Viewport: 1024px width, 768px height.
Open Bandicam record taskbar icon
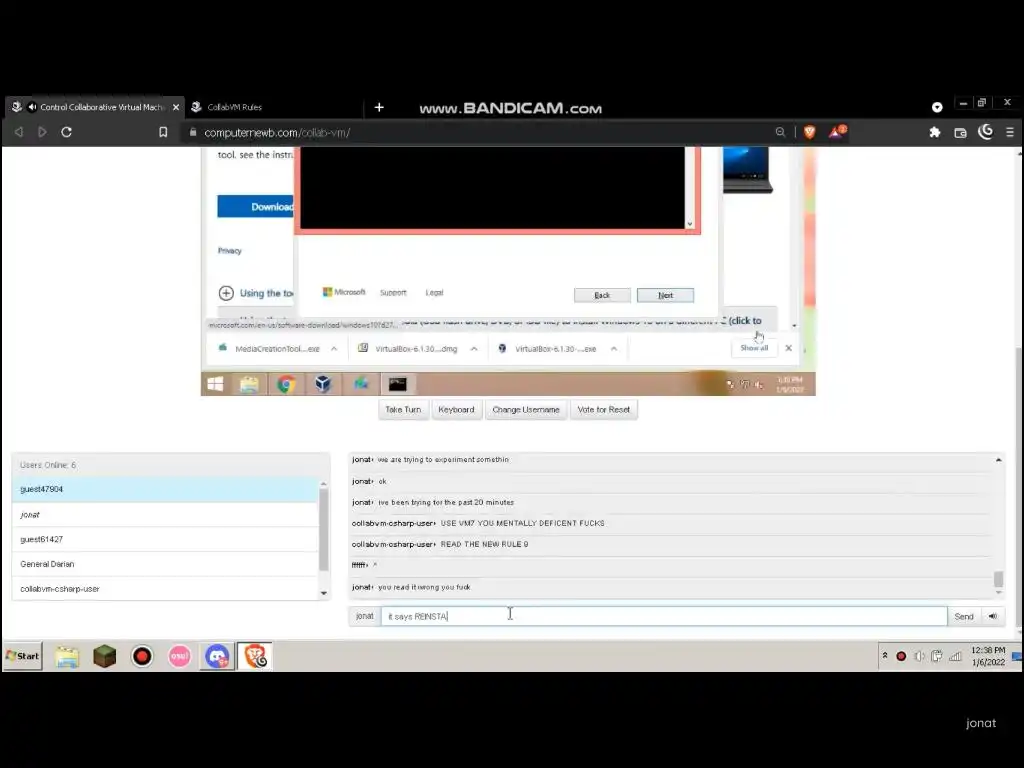[142, 656]
